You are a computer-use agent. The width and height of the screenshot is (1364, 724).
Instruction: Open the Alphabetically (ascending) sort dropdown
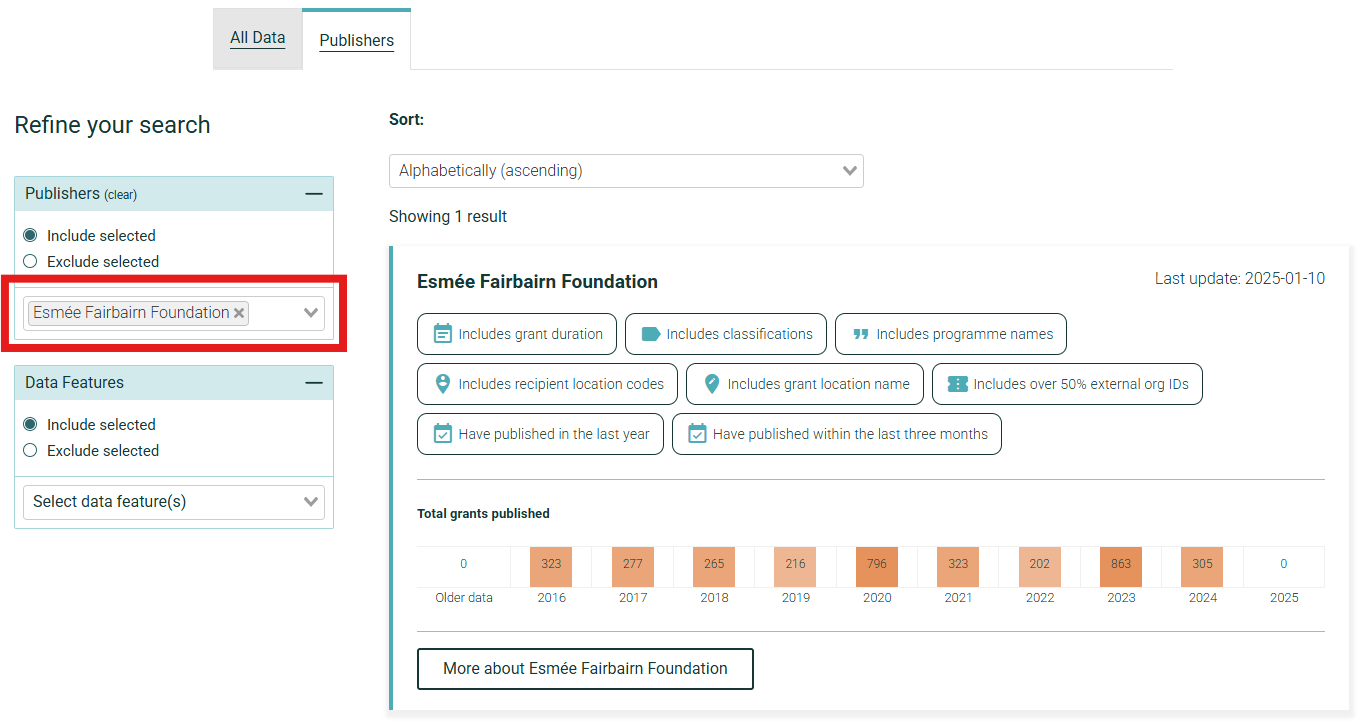626,171
